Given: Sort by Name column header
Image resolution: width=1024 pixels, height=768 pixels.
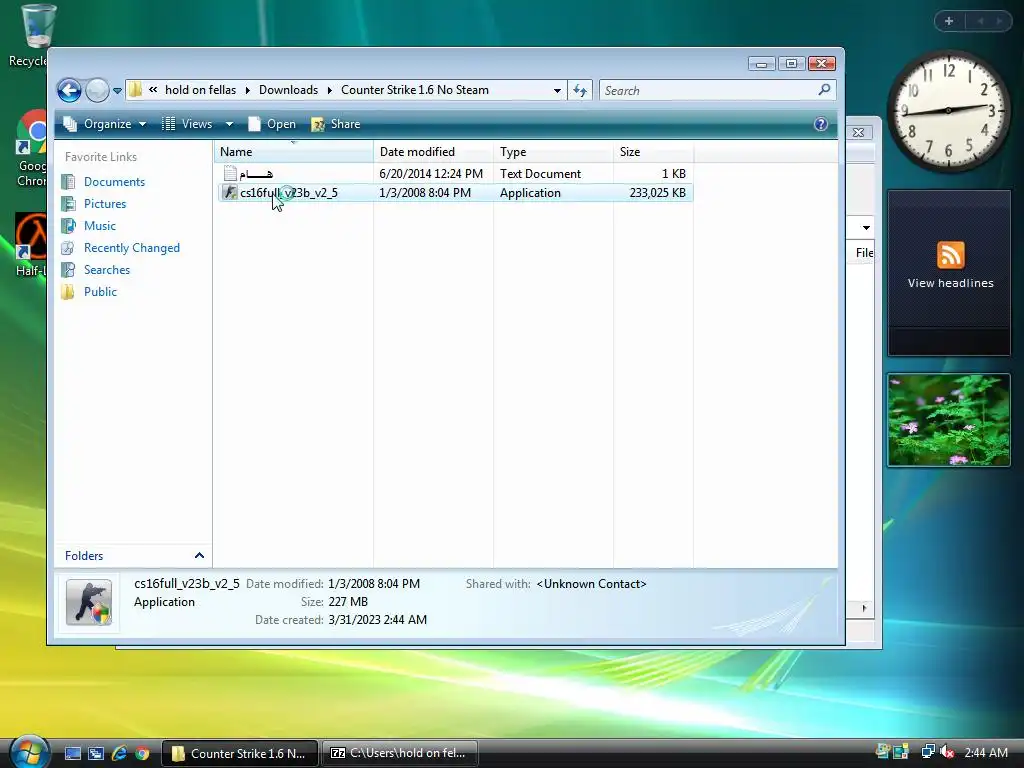Looking at the screenshot, I should [x=294, y=152].
